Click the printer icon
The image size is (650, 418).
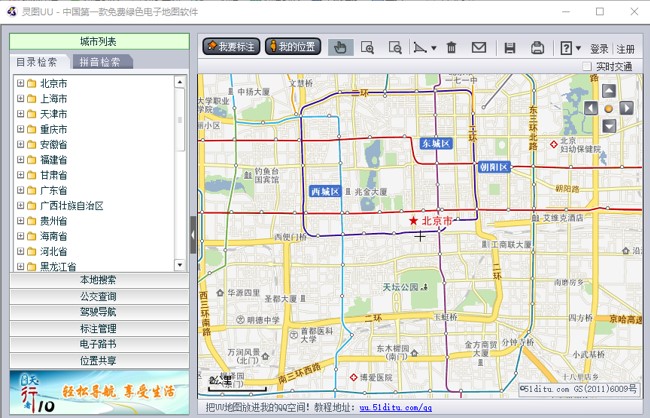(537, 47)
